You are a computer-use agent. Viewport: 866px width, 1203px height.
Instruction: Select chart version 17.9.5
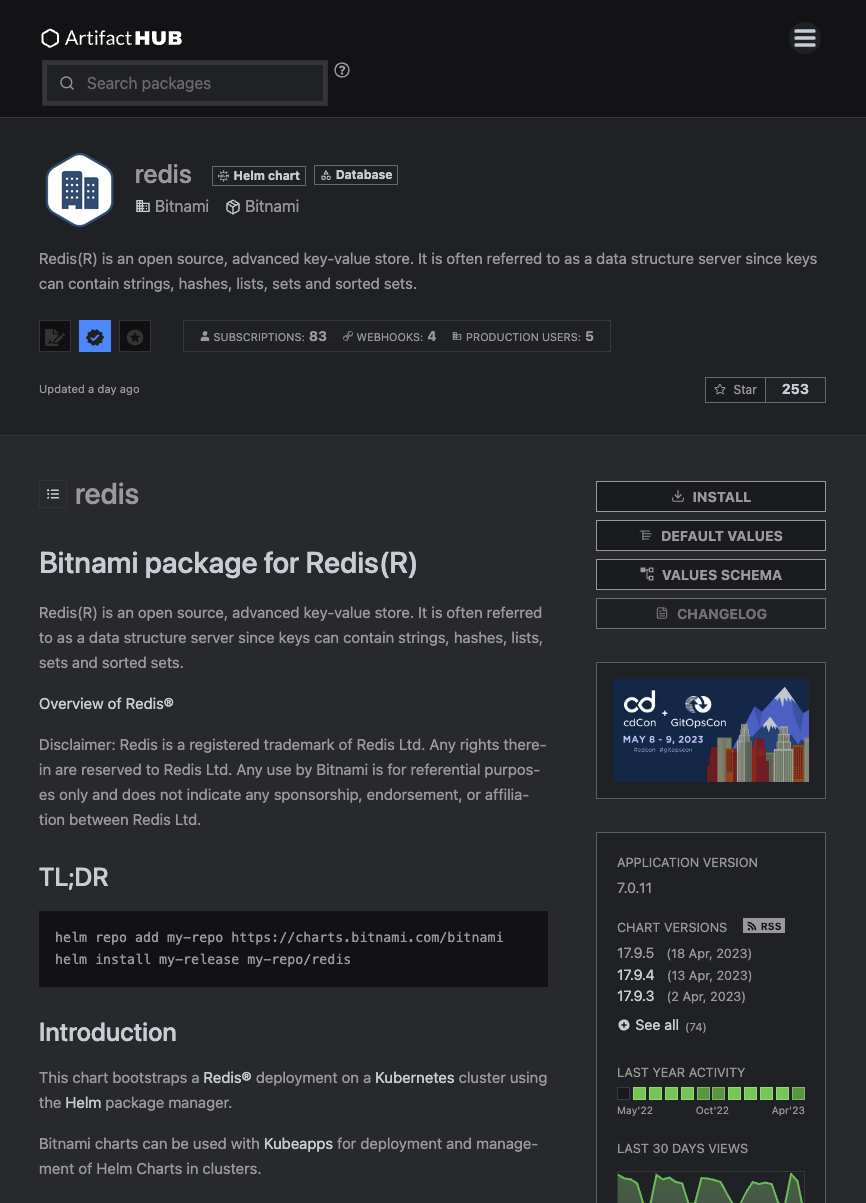[635, 953]
